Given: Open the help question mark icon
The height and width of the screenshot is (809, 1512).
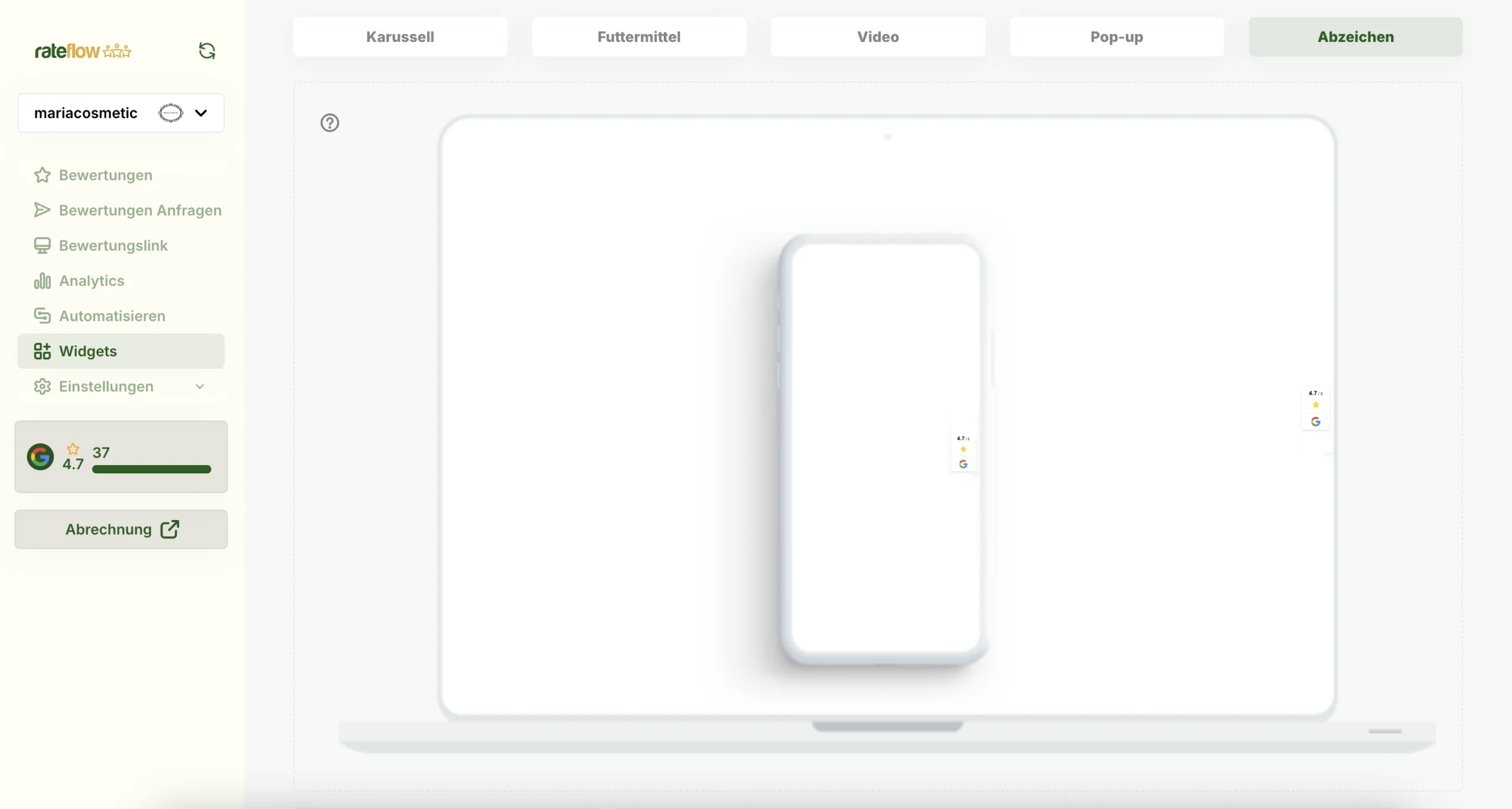Looking at the screenshot, I should pos(330,123).
